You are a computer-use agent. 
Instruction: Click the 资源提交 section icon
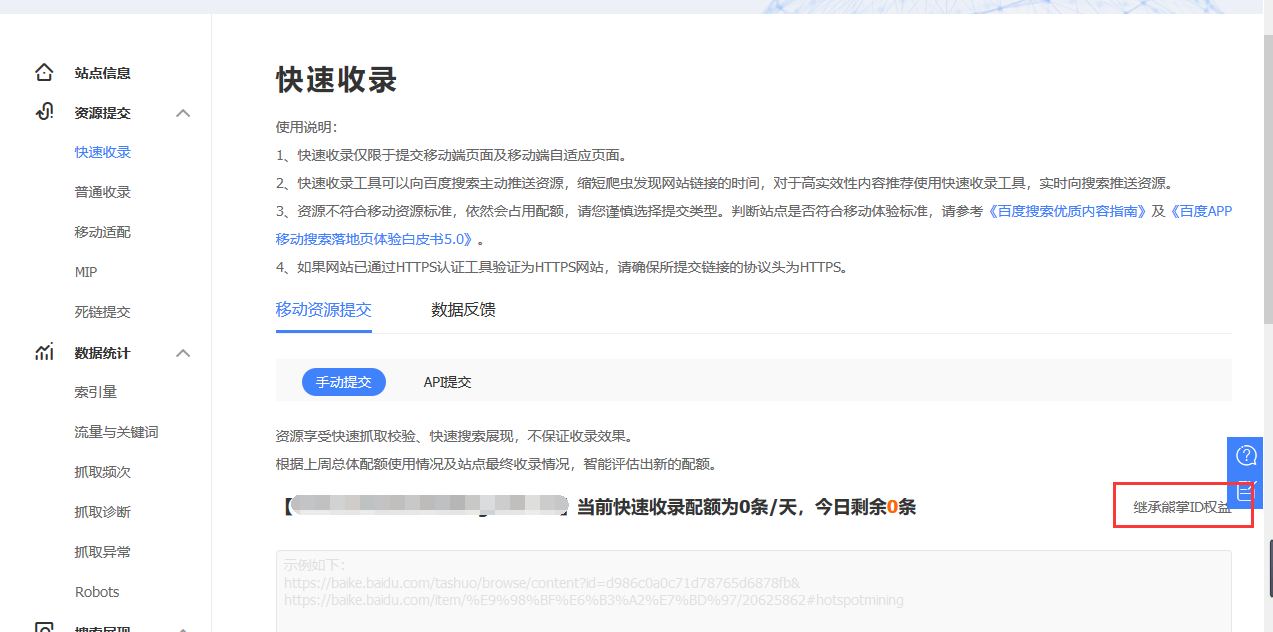click(44, 112)
